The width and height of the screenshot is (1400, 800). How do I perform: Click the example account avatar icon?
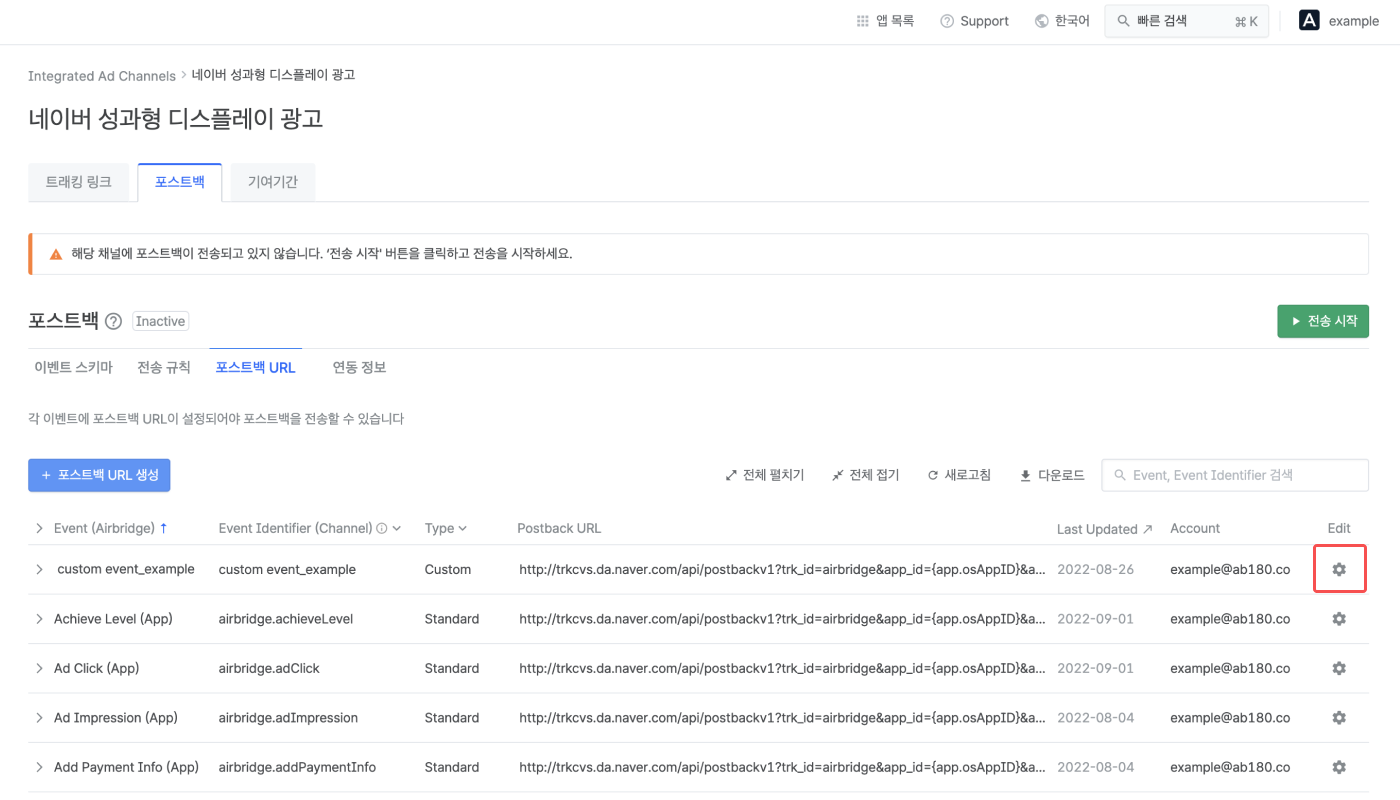click(1309, 20)
